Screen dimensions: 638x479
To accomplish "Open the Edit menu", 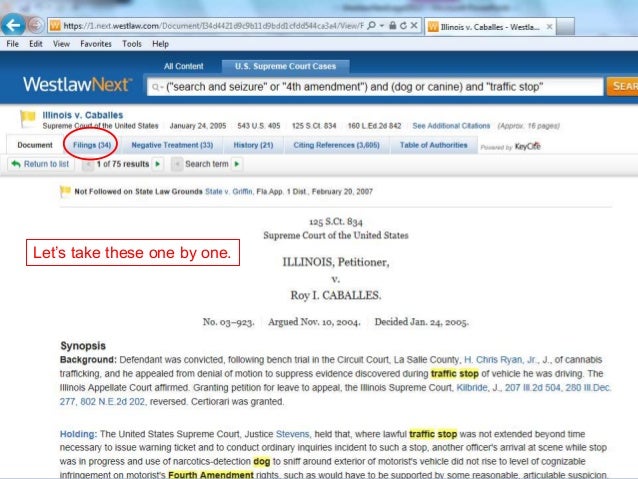I will coord(35,44).
